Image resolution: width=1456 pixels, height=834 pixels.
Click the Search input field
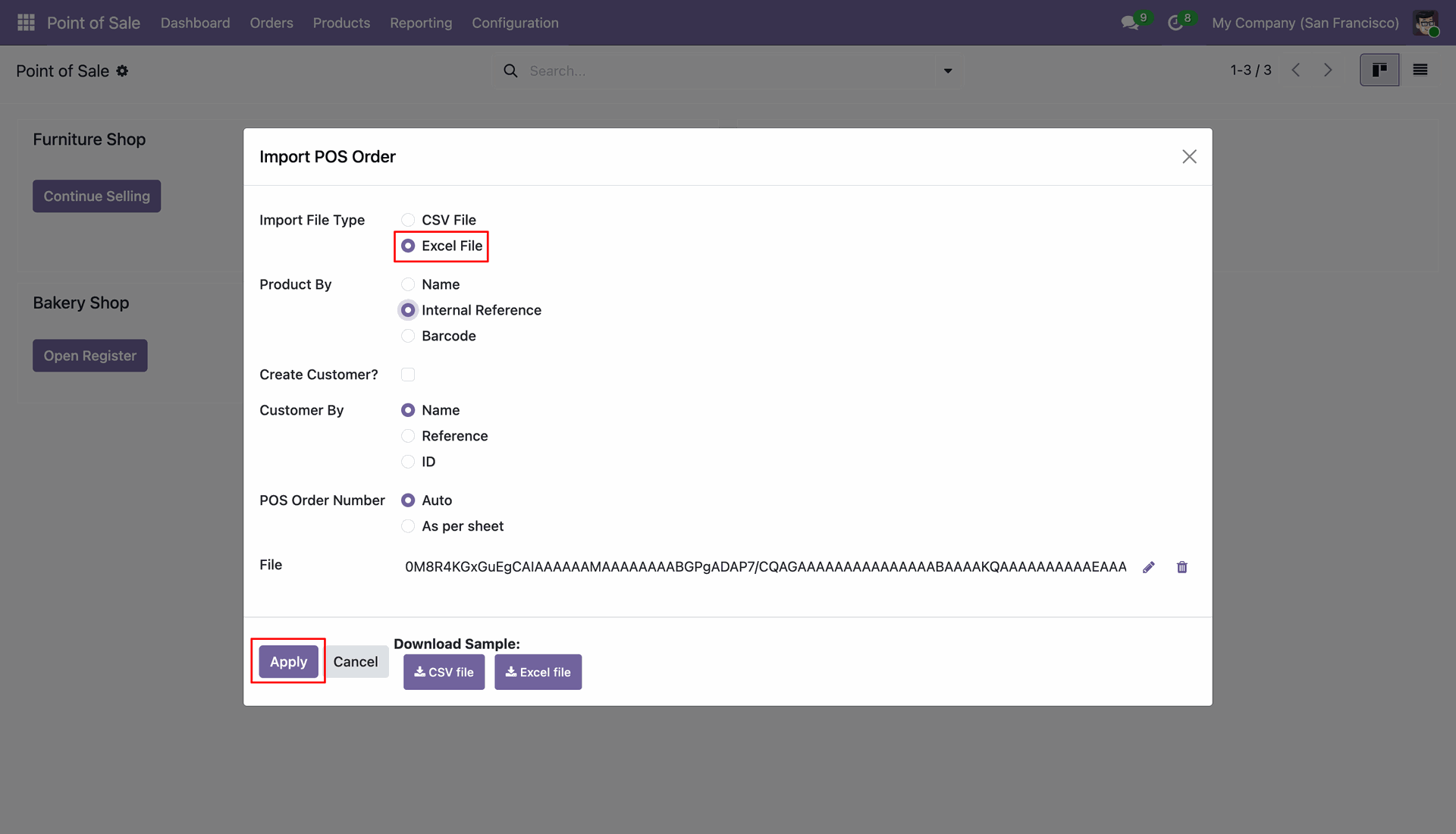[728, 71]
